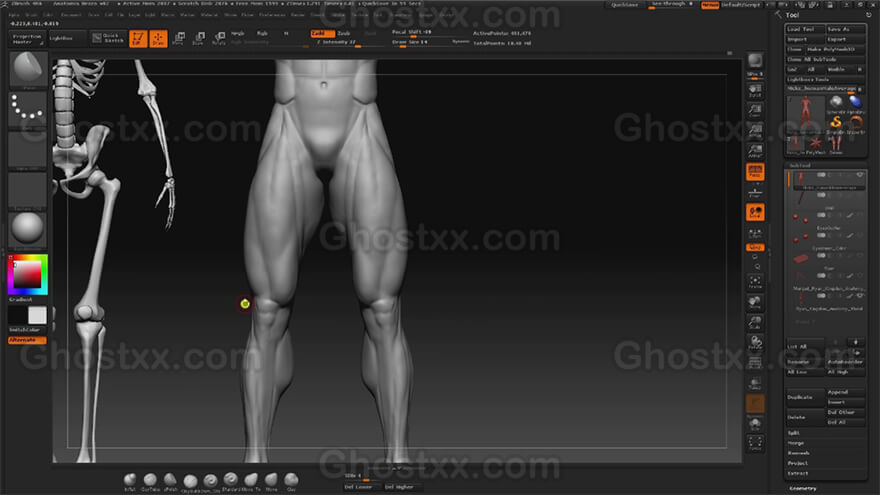Click the orange Alternate button
The width and height of the screenshot is (880, 495).
(27, 340)
